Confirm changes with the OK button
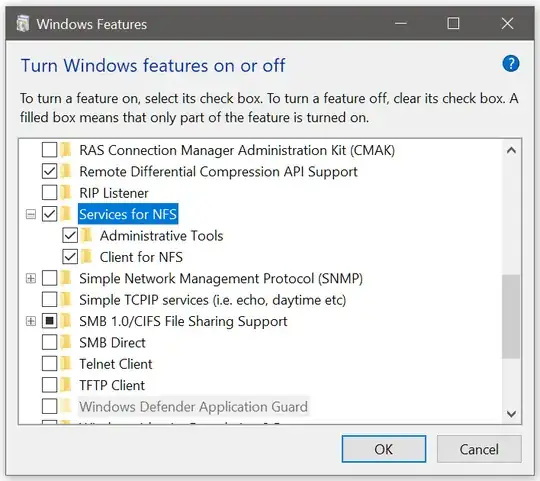The height and width of the screenshot is (481, 540). (384, 449)
